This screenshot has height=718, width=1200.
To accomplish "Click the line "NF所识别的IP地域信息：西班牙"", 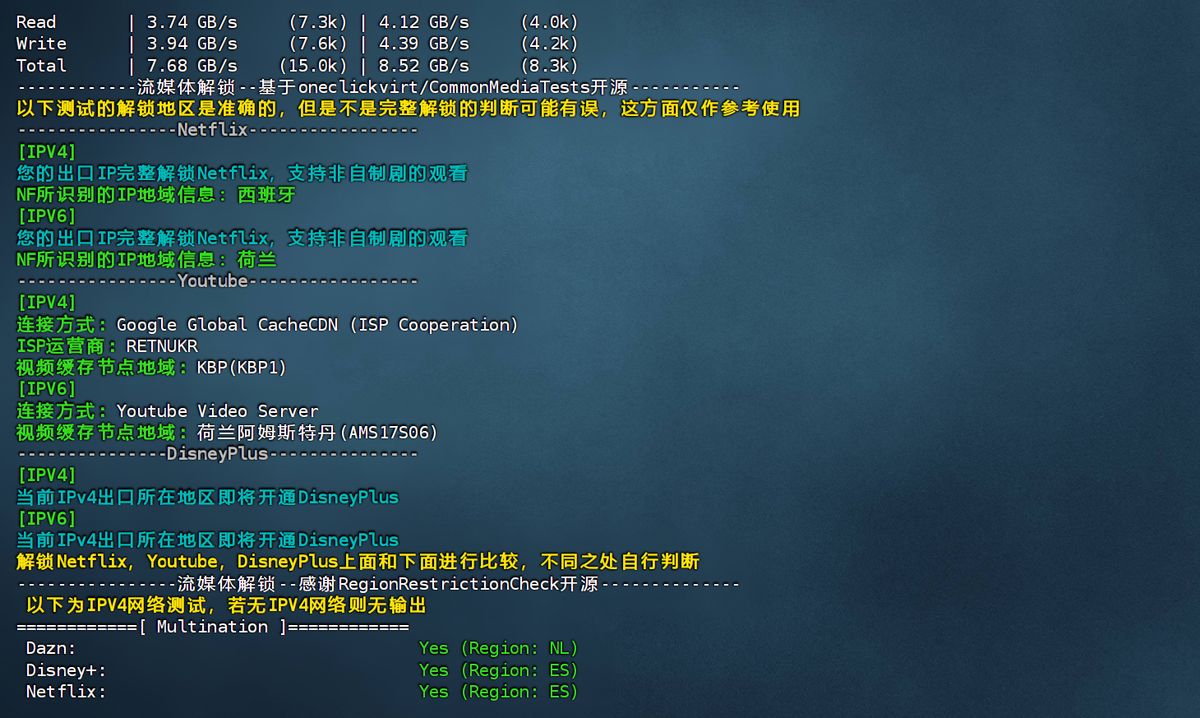I will click(157, 195).
